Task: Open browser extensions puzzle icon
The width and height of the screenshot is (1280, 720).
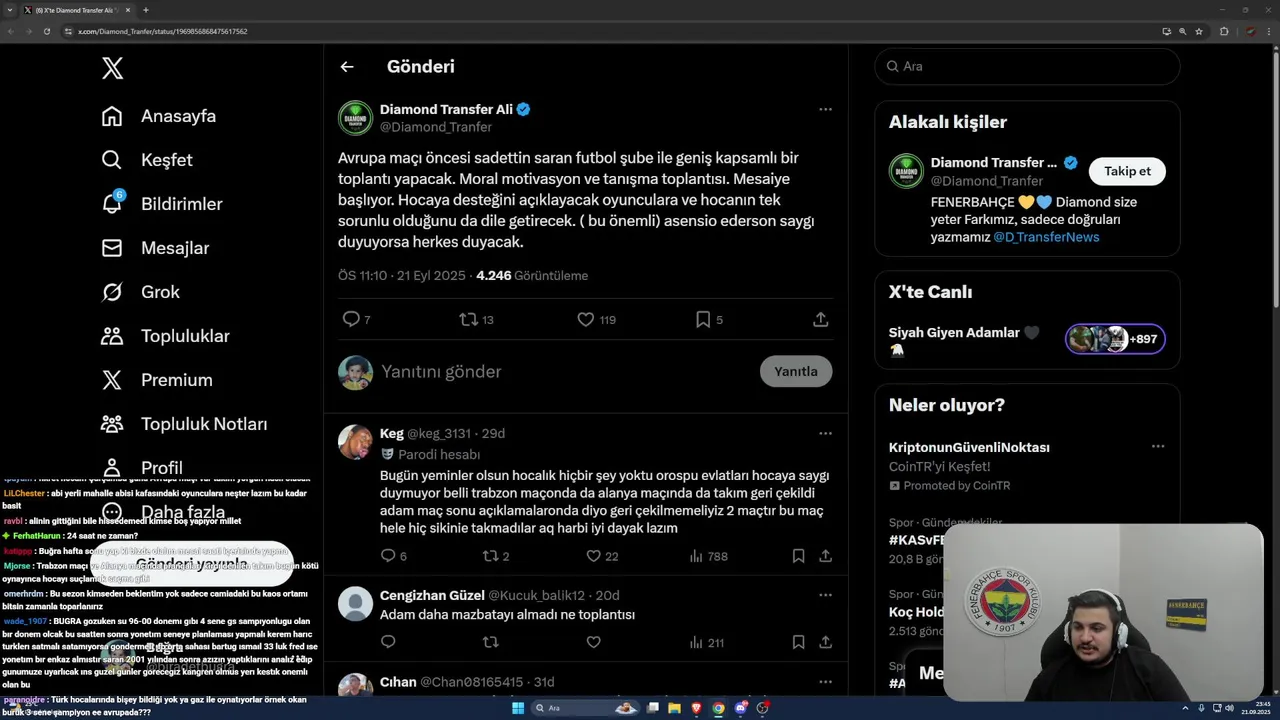Action: (1223, 31)
